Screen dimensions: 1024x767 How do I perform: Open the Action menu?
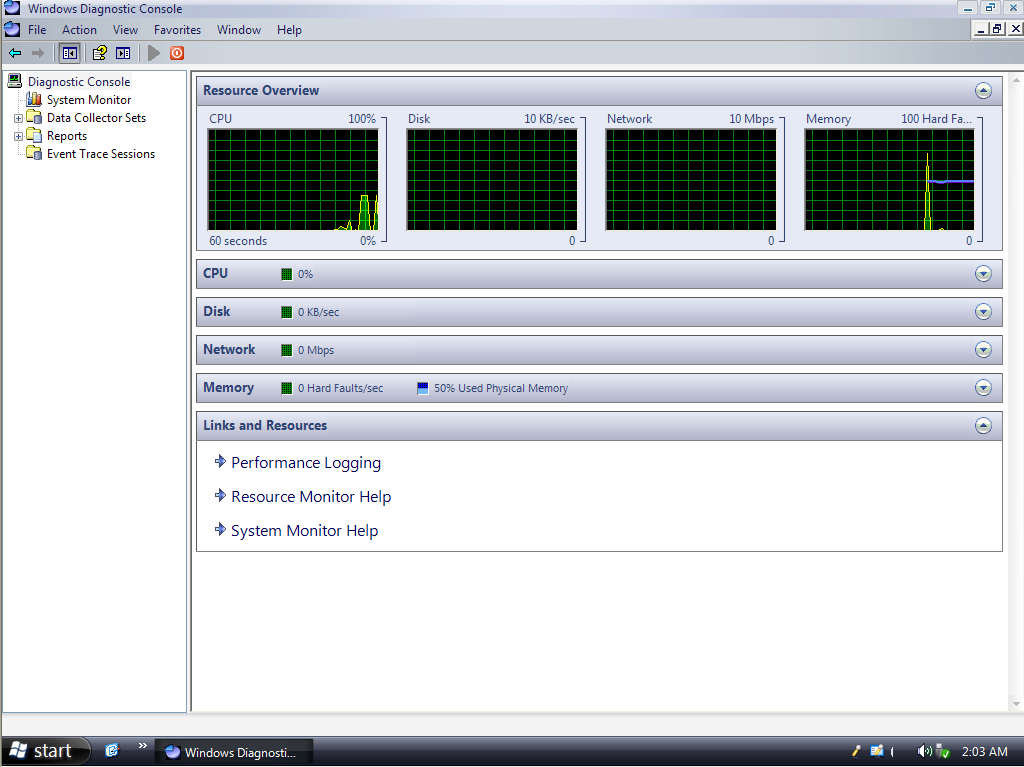(79, 30)
